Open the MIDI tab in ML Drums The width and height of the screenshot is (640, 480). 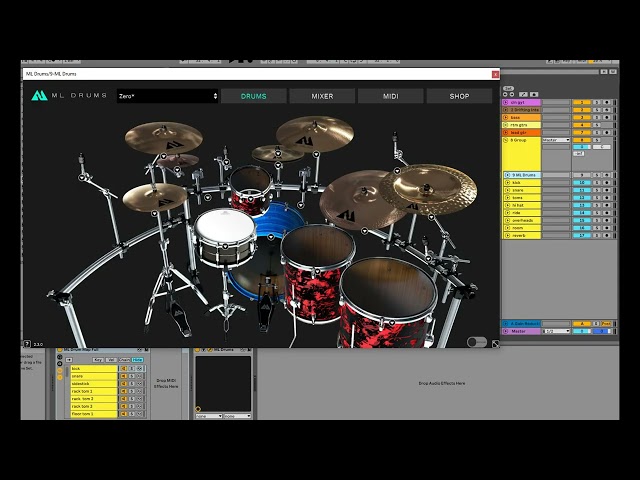pos(391,96)
